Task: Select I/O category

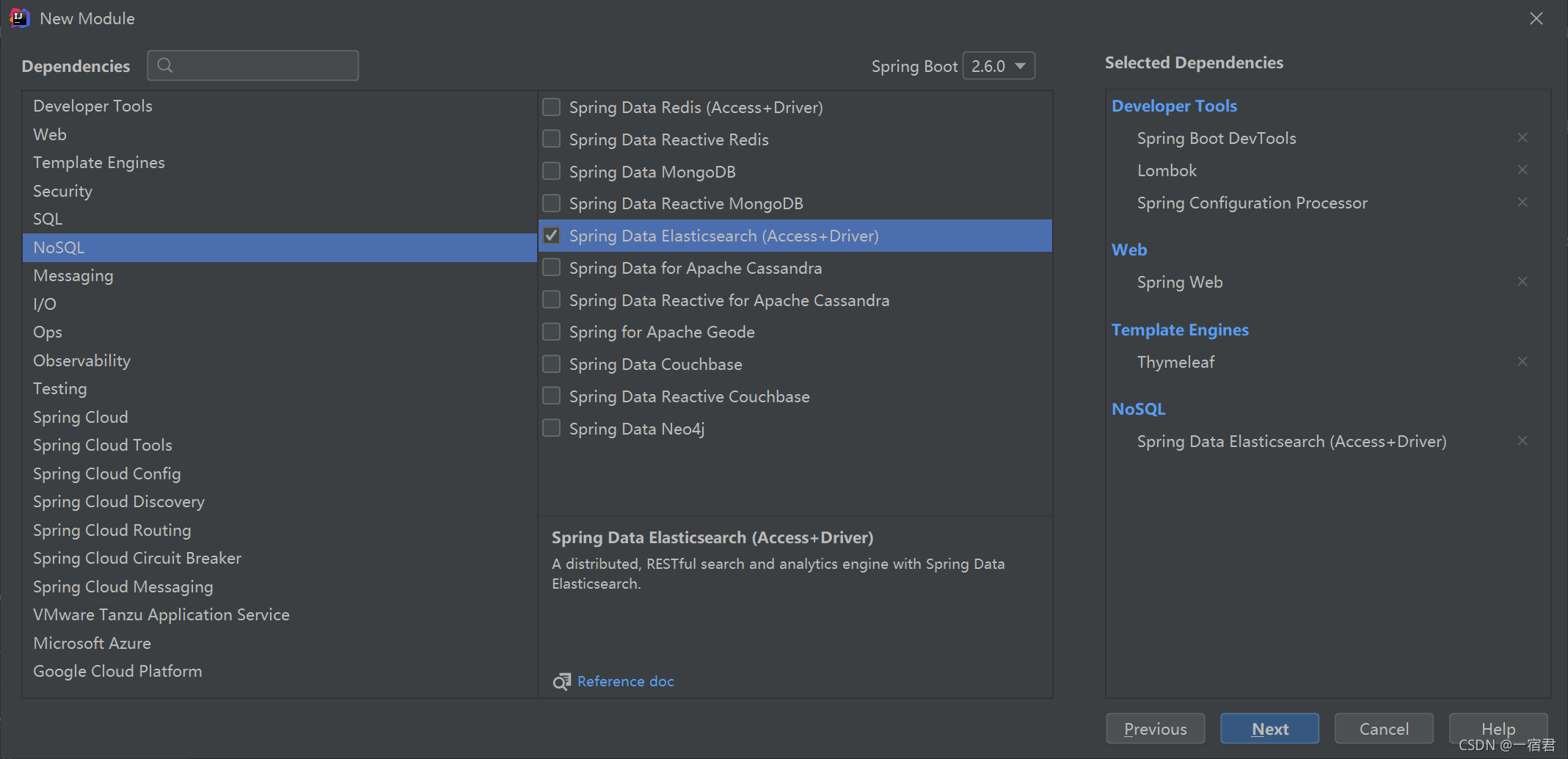Action: (280, 304)
